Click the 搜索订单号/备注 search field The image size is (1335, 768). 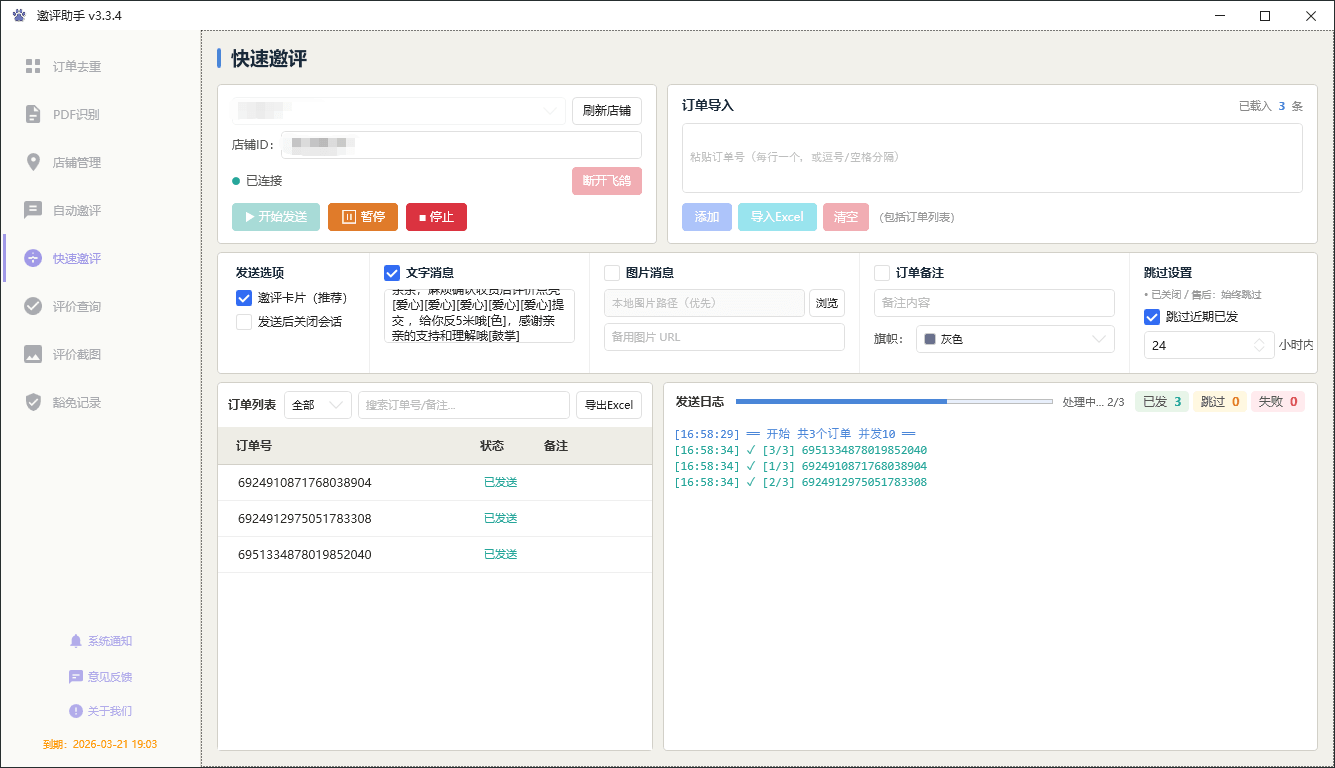464,405
